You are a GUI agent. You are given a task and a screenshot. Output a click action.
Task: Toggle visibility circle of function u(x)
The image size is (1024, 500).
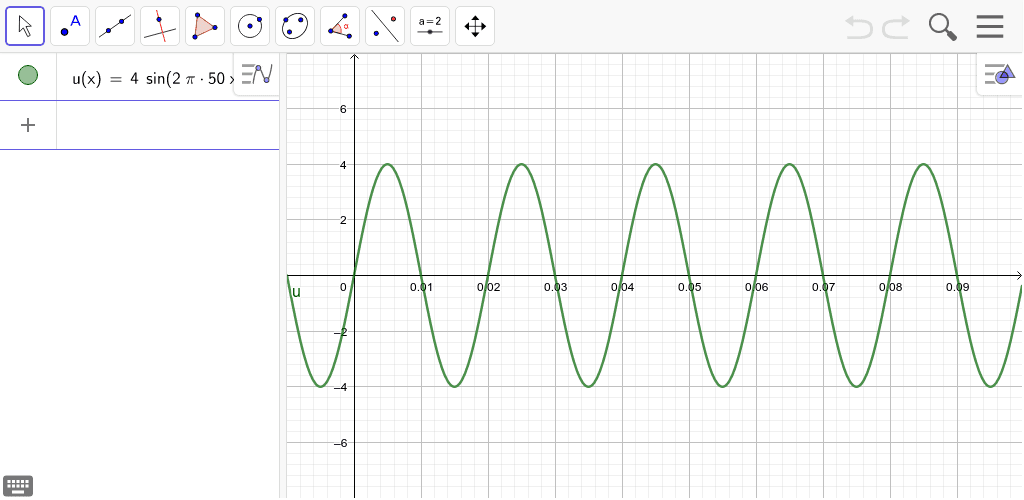[28, 75]
